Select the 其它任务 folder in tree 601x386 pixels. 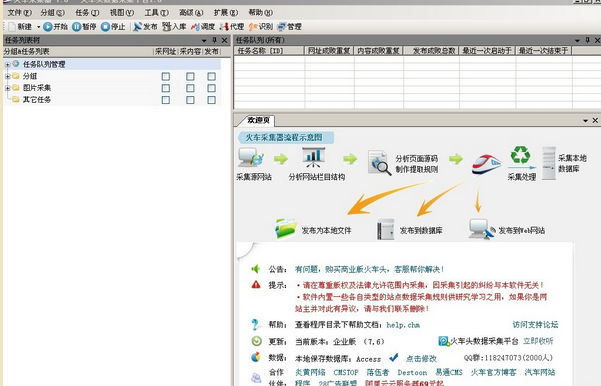click(37, 100)
